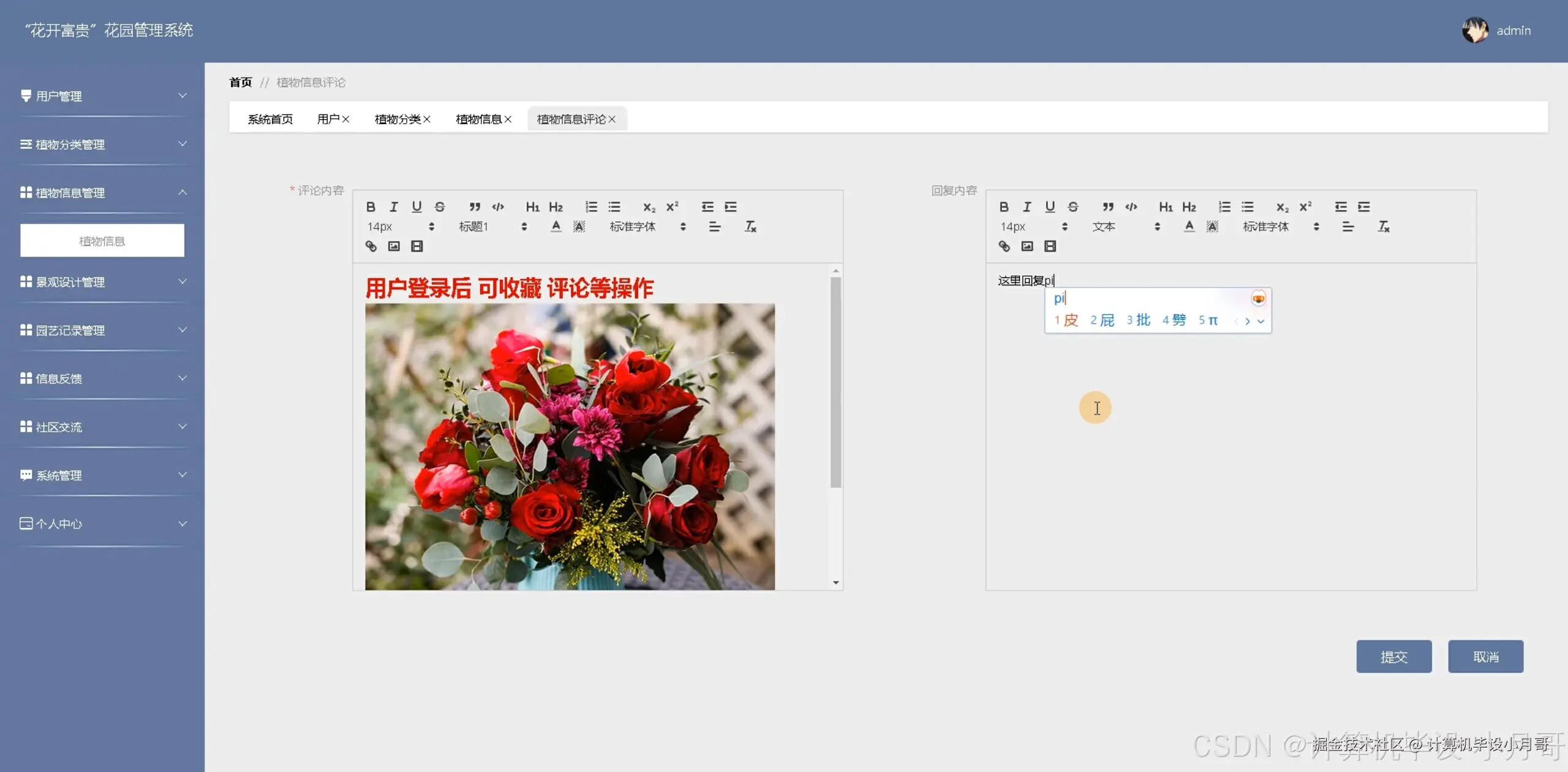This screenshot has height=772, width=1568.
Task: Toggle underline in reply content editor
Action: click(1050, 207)
